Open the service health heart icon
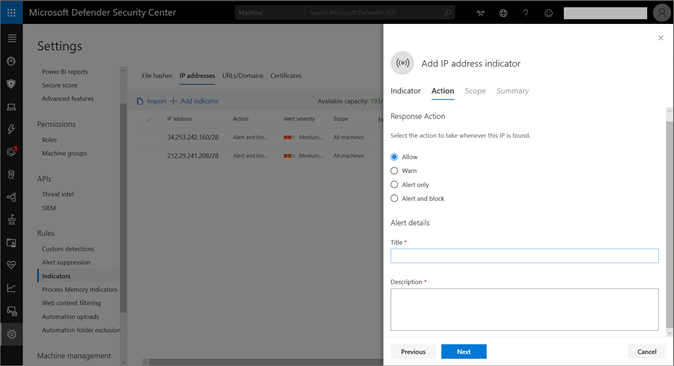 [x=12, y=265]
